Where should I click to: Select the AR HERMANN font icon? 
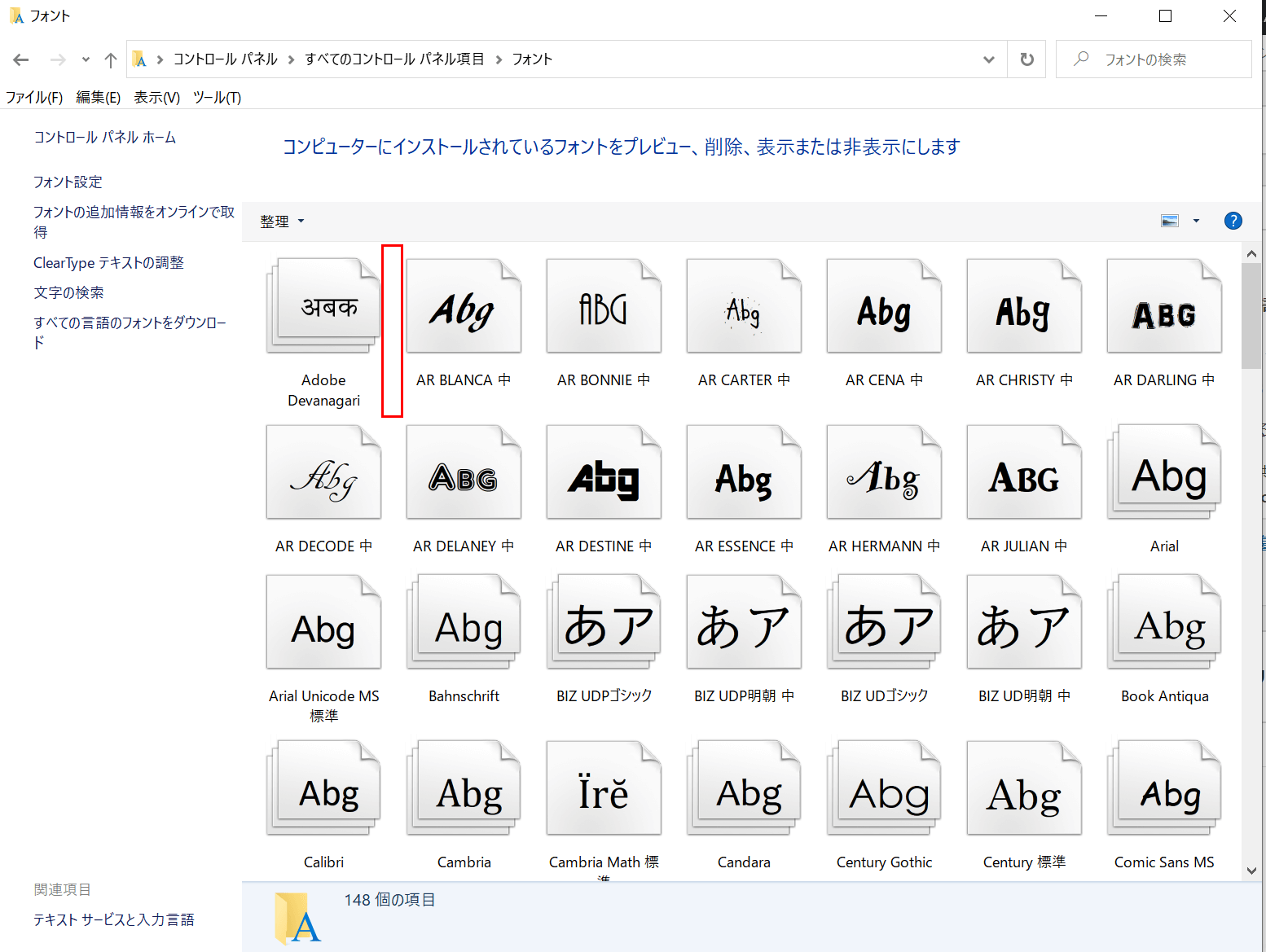(x=884, y=472)
